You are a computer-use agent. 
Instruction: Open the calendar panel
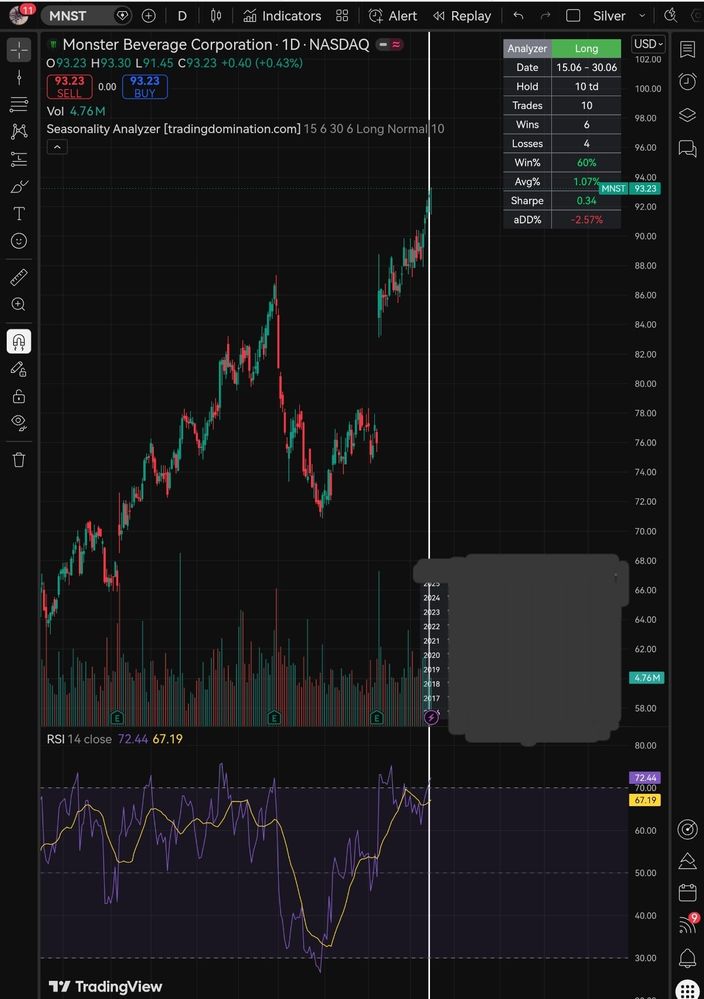pos(687,892)
